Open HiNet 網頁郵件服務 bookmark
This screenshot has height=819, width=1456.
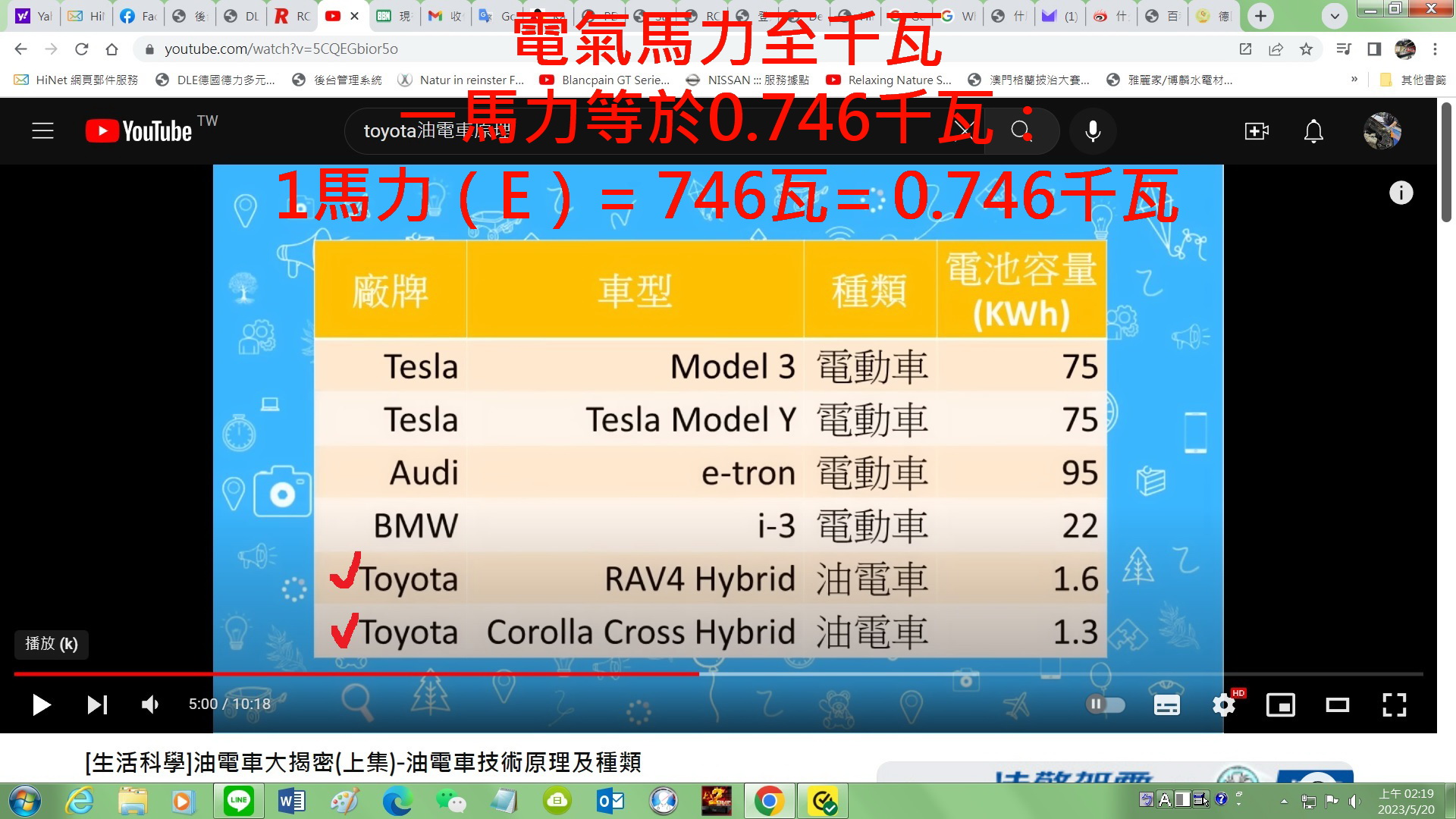(x=77, y=80)
